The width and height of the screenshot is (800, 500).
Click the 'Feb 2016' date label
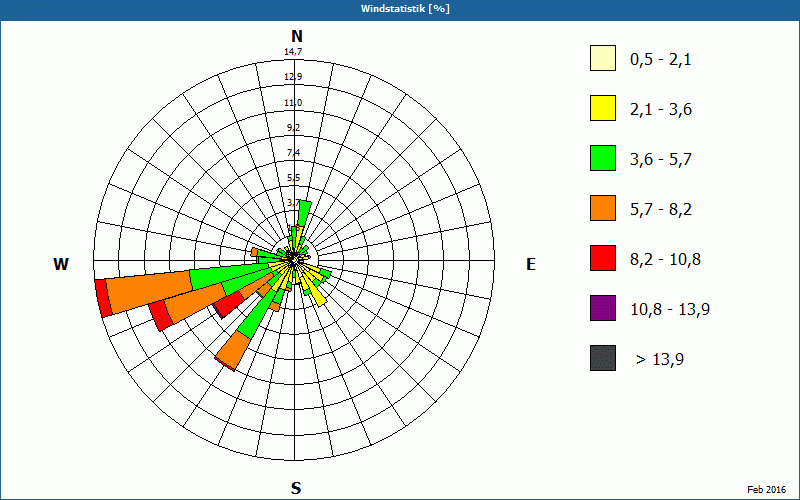coord(767,489)
